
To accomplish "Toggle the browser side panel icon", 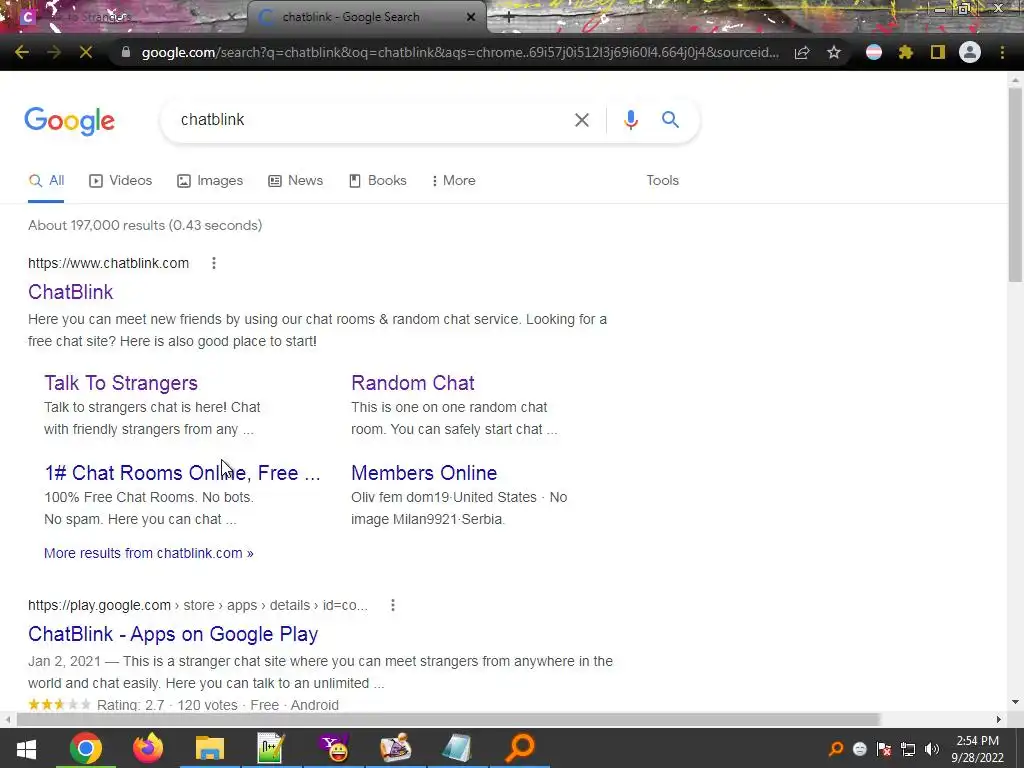I will (x=938, y=52).
